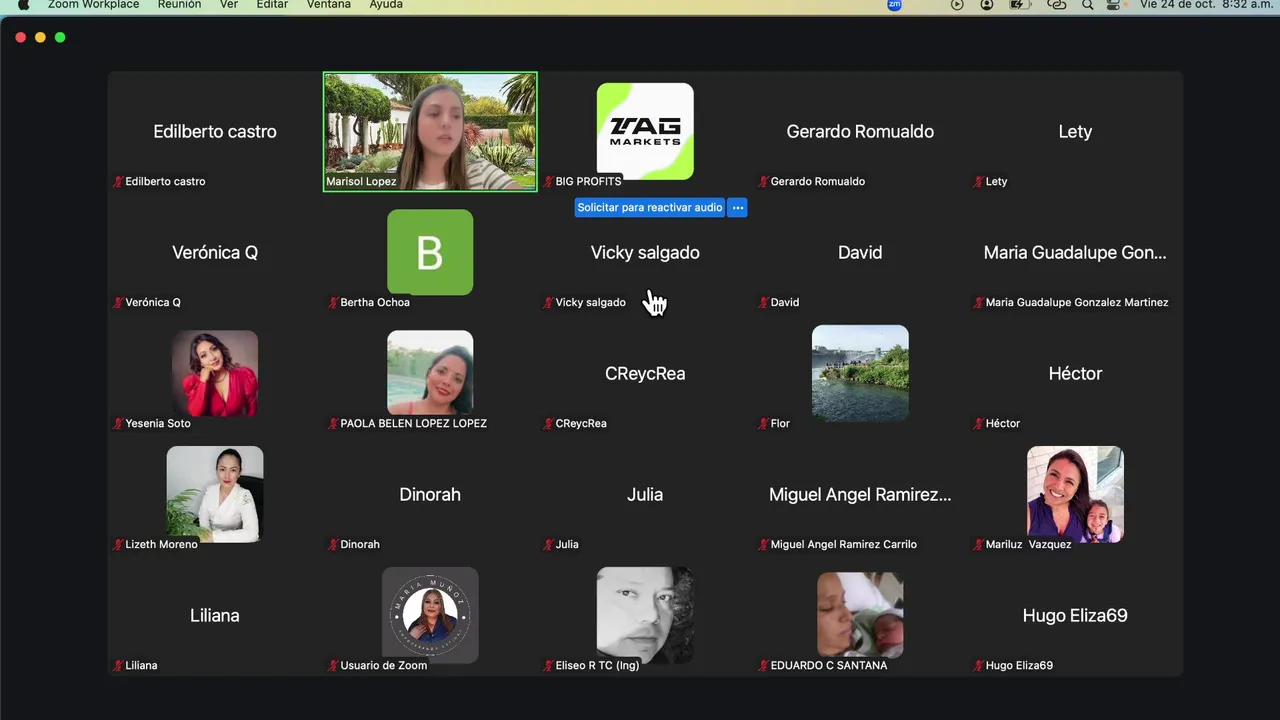1280x720 pixels.
Task: Click Eduardo C Santana's baby photo
Action: point(860,615)
